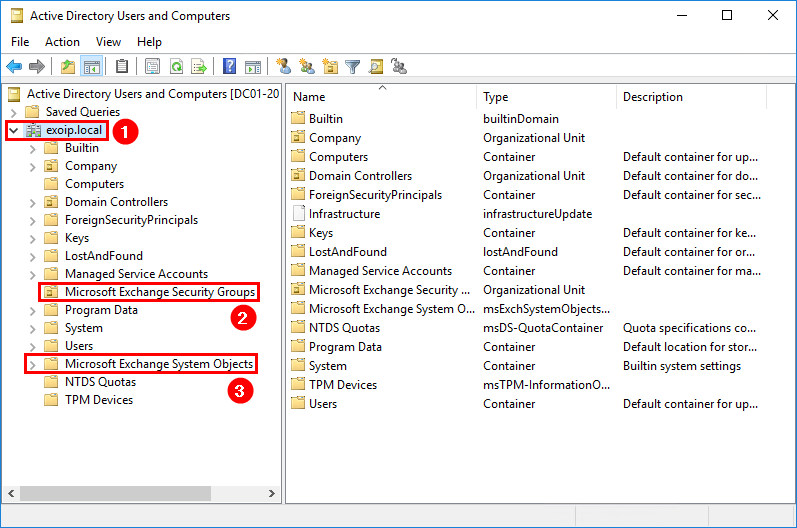Select NTDS Quotas in the console tree

point(100,382)
